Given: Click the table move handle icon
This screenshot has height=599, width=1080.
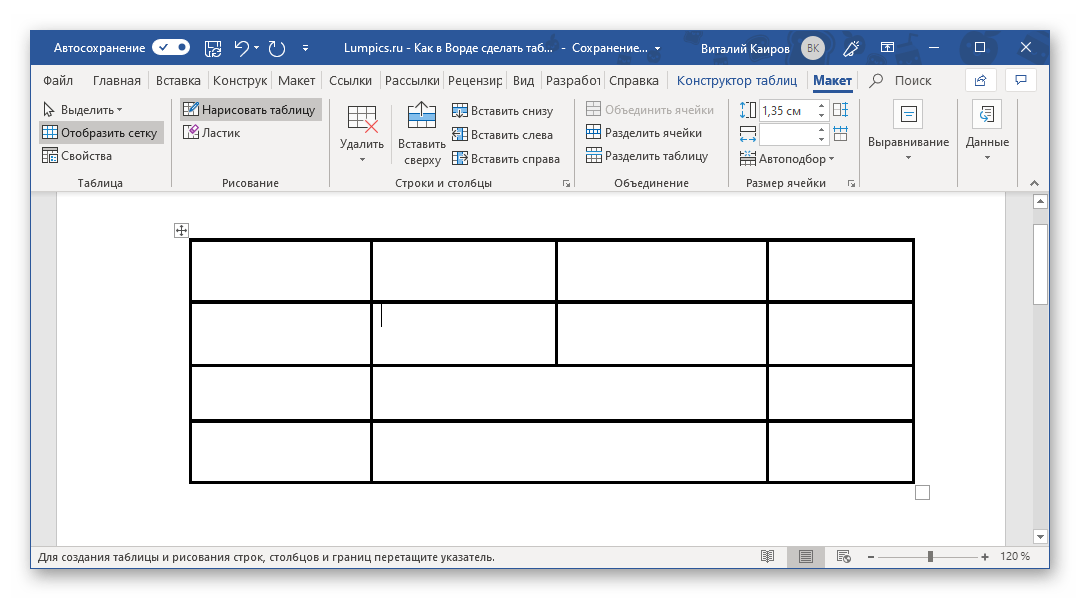Looking at the screenshot, I should pyautogui.click(x=181, y=231).
